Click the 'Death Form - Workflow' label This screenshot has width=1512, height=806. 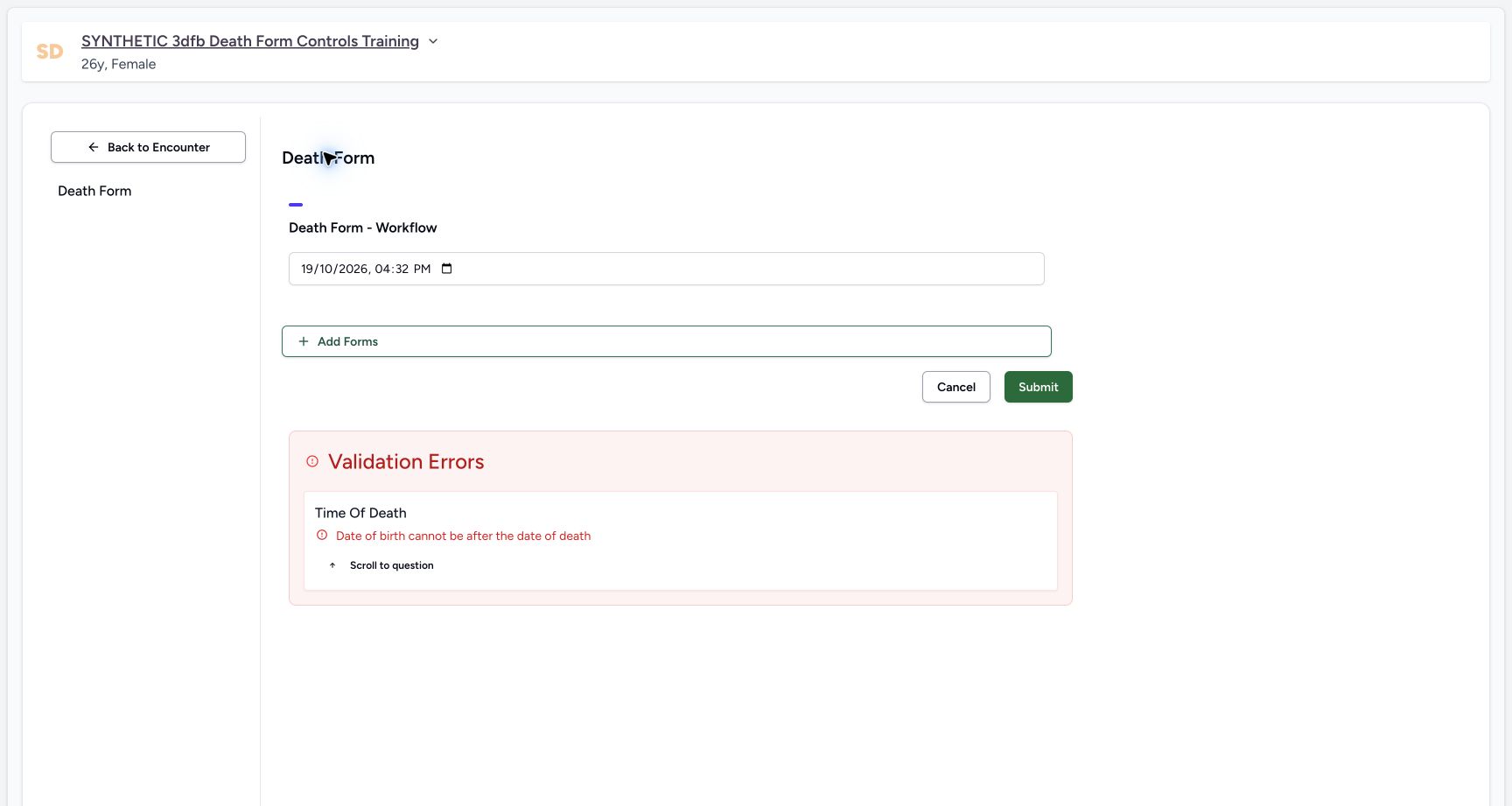tap(362, 228)
